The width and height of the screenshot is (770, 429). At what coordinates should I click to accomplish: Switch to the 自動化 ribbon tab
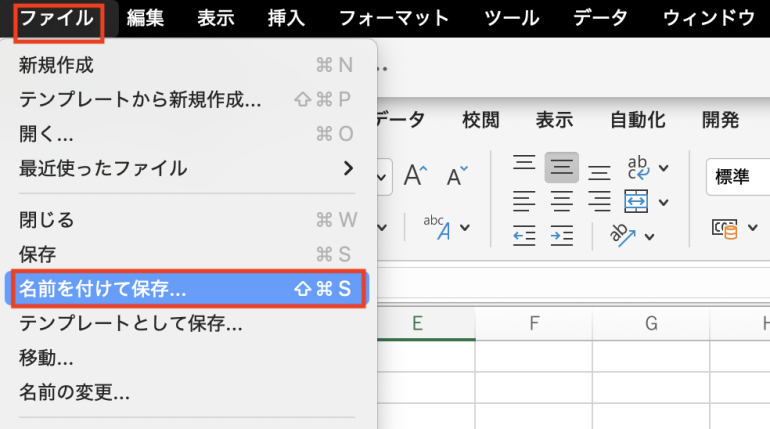pyautogui.click(x=637, y=120)
